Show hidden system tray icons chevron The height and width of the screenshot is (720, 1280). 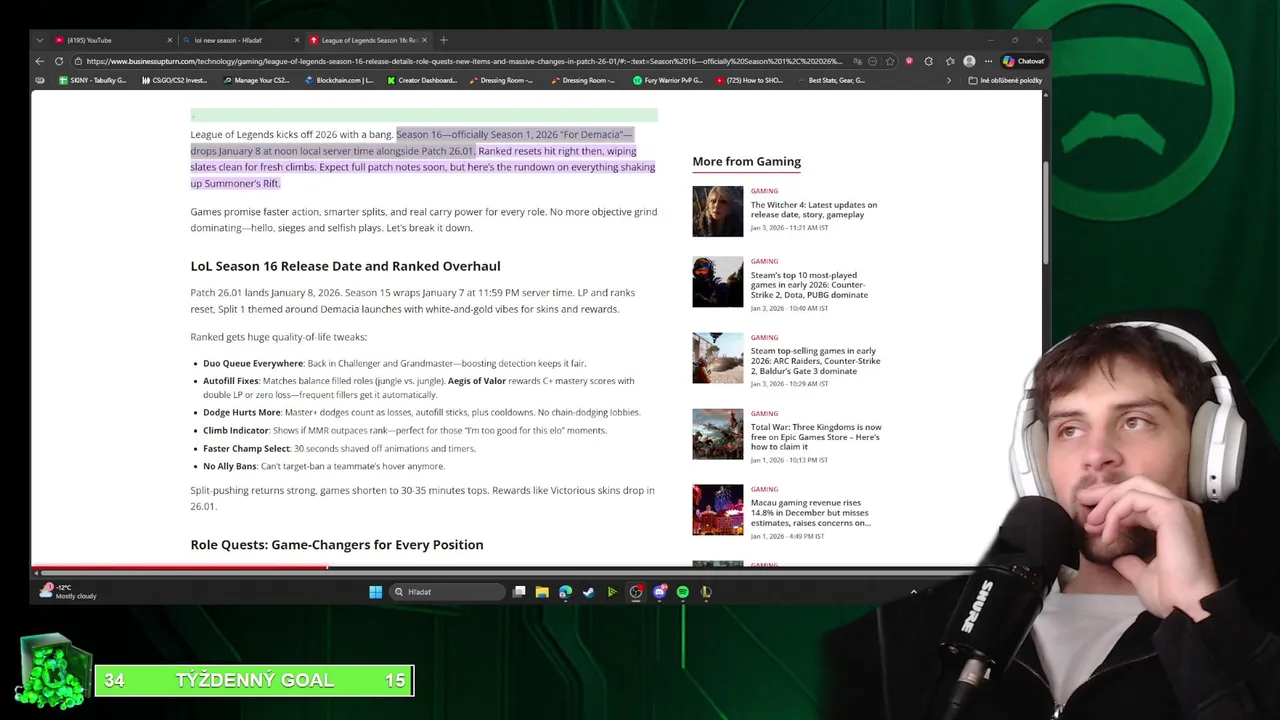tap(913, 592)
